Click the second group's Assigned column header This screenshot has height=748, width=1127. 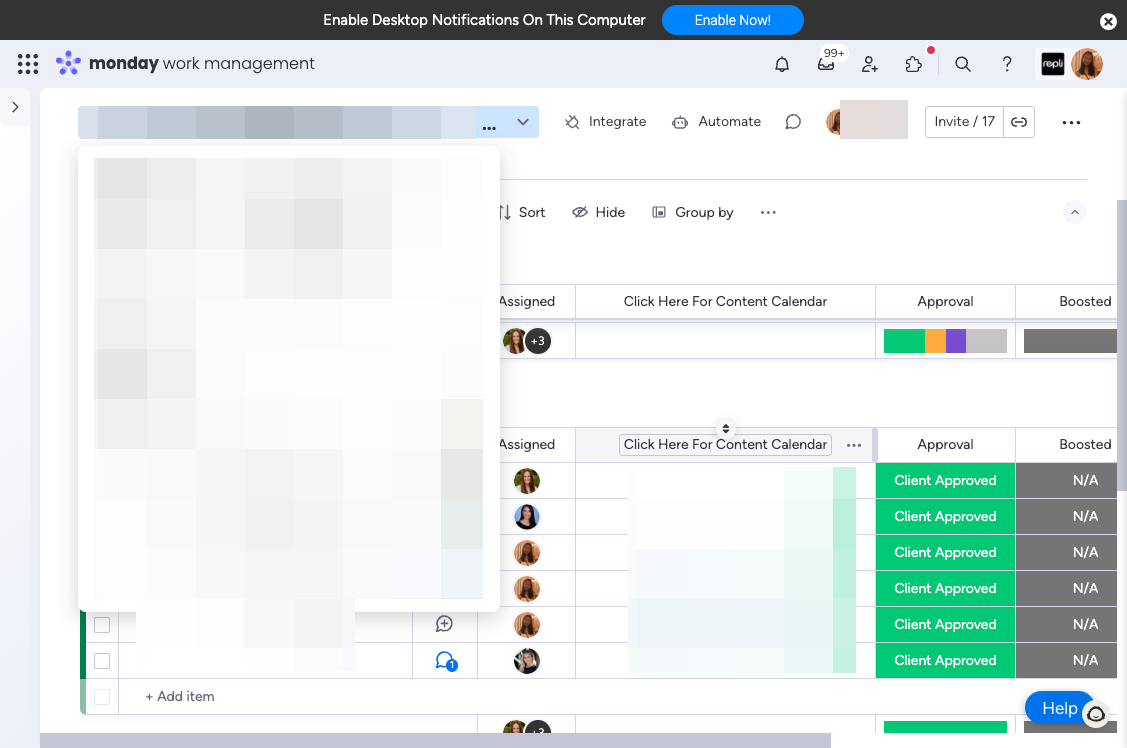(527, 445)
